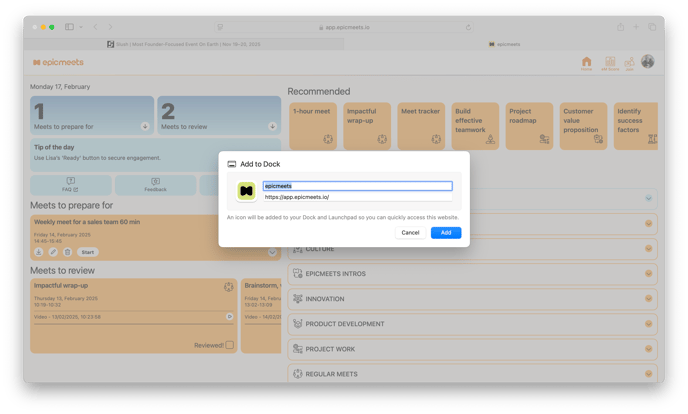Open the Brainstorm review card

pyautogui.click(x=261, y=316)
